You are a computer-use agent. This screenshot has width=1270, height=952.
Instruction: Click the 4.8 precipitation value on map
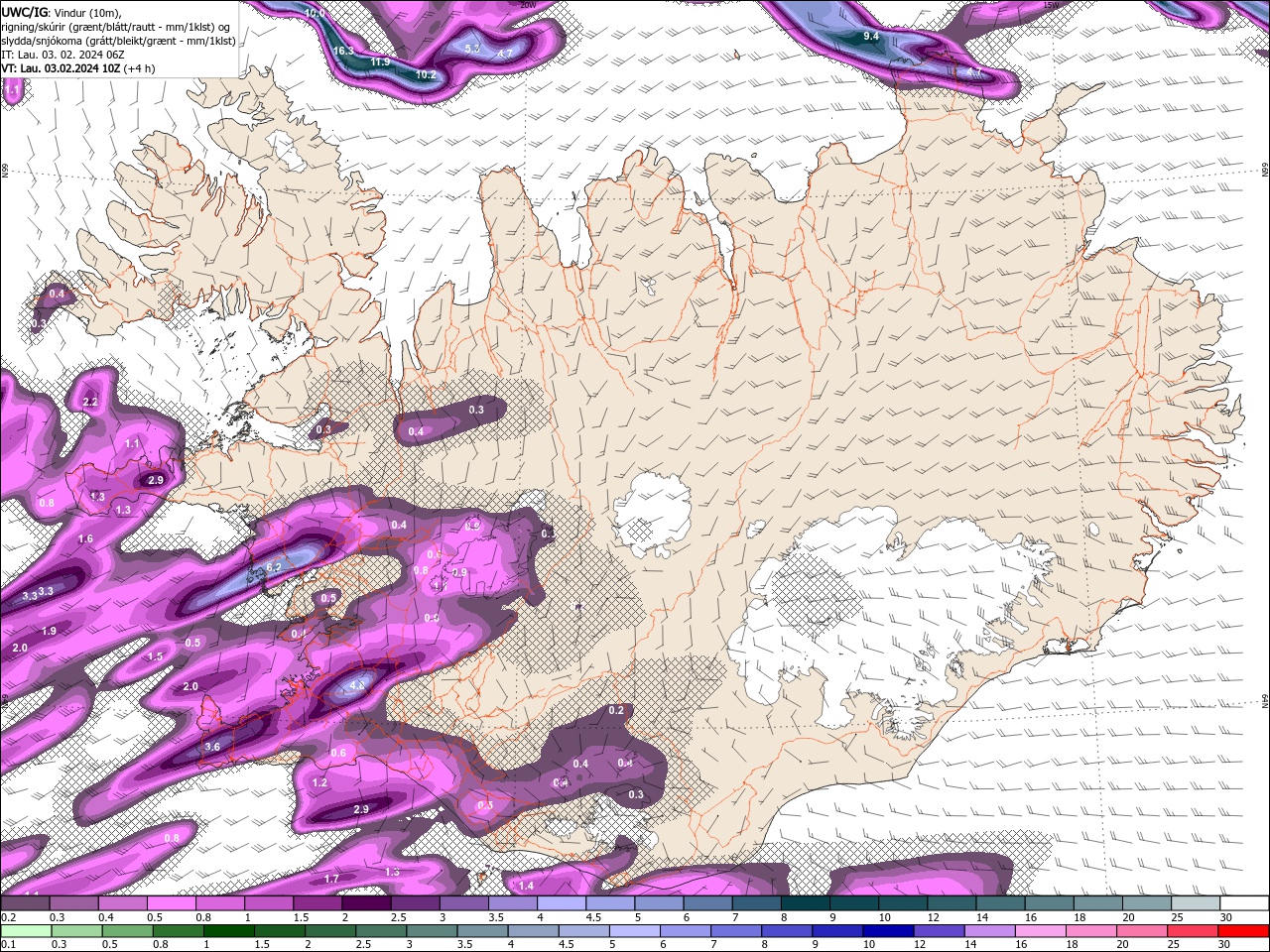pos(357,685)
